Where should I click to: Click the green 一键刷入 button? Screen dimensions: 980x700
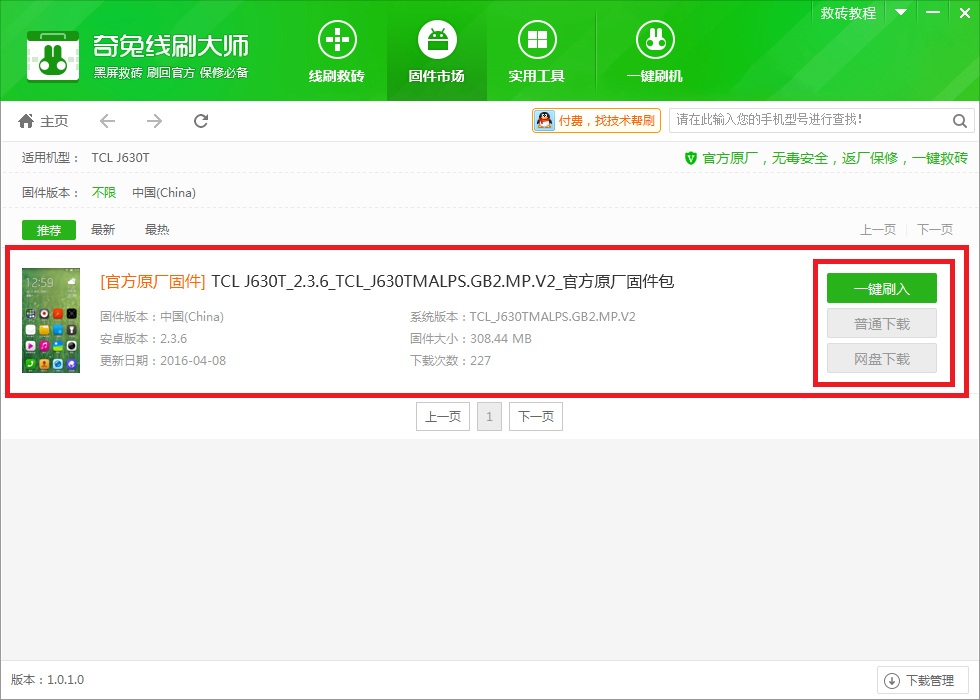(x=881, y=288)
